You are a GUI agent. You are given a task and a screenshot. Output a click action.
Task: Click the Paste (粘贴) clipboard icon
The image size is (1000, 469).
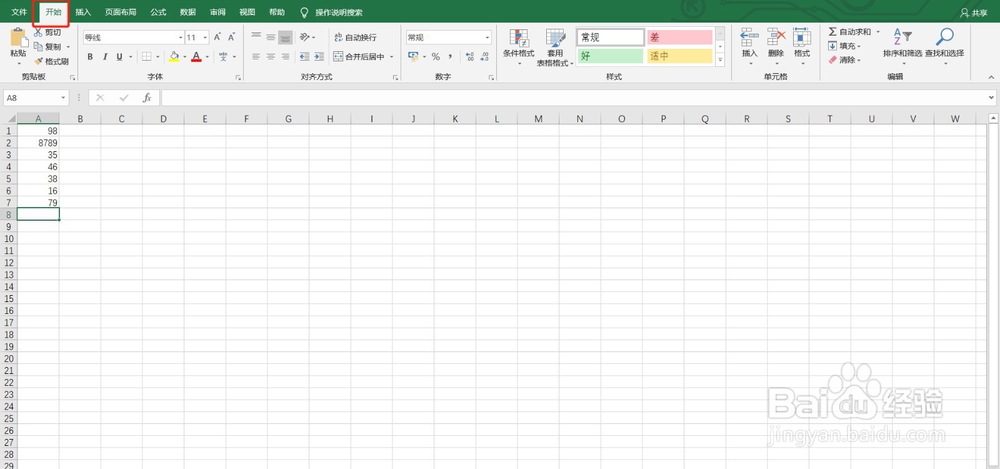pyautogui.click(x=18, y=38)
